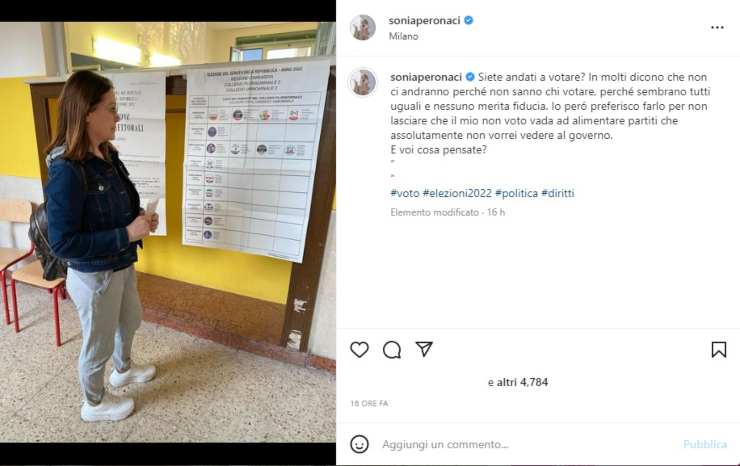Open soniaperonaci username in header
740x466 pixels.
(x=424, y=20)
